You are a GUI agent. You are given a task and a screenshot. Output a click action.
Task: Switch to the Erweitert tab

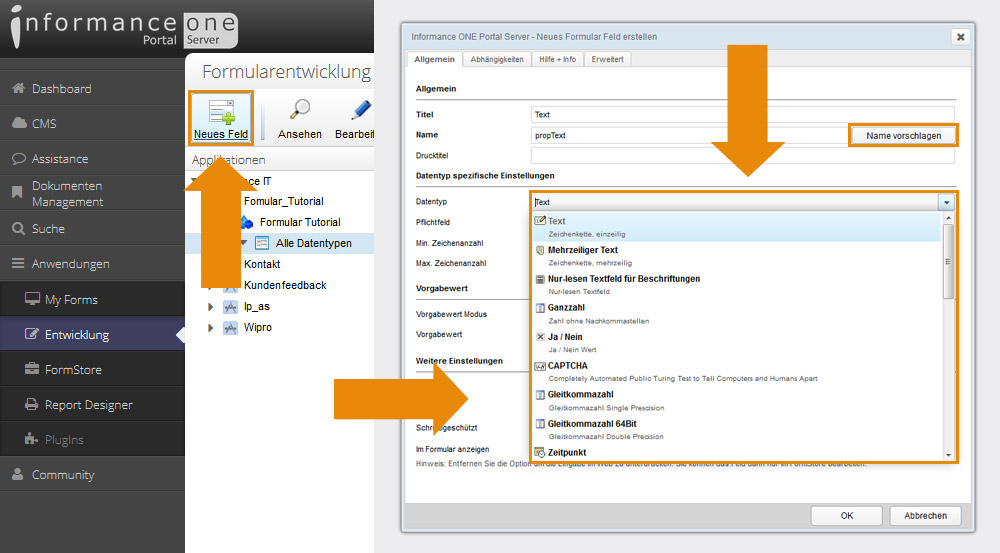coord(607,59)
